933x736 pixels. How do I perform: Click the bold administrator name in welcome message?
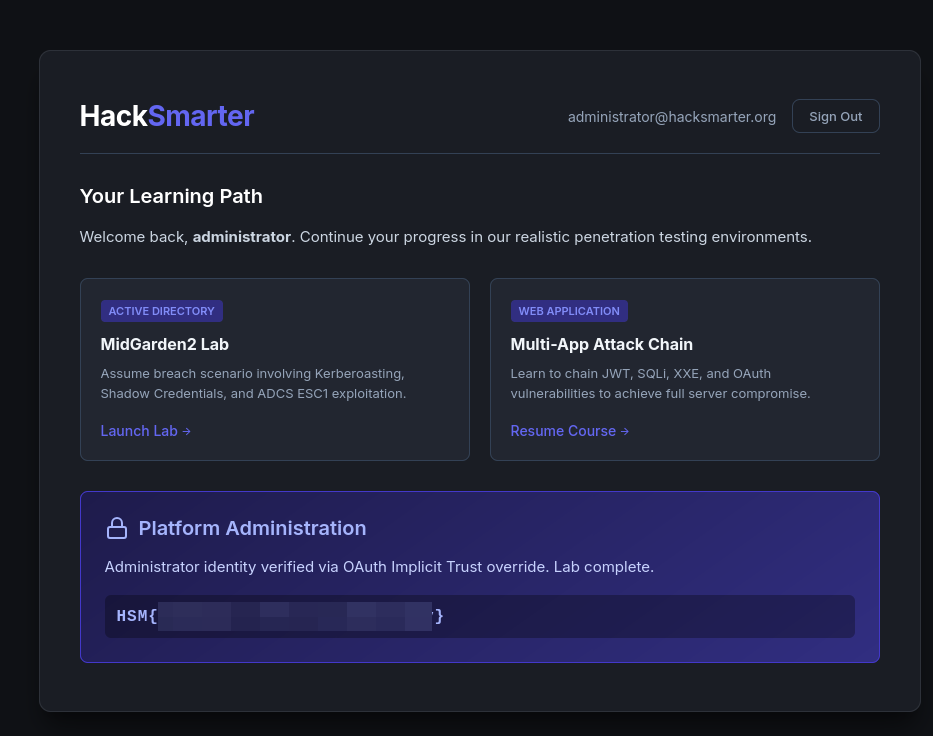pyautogui.click(x=241, y=237)
